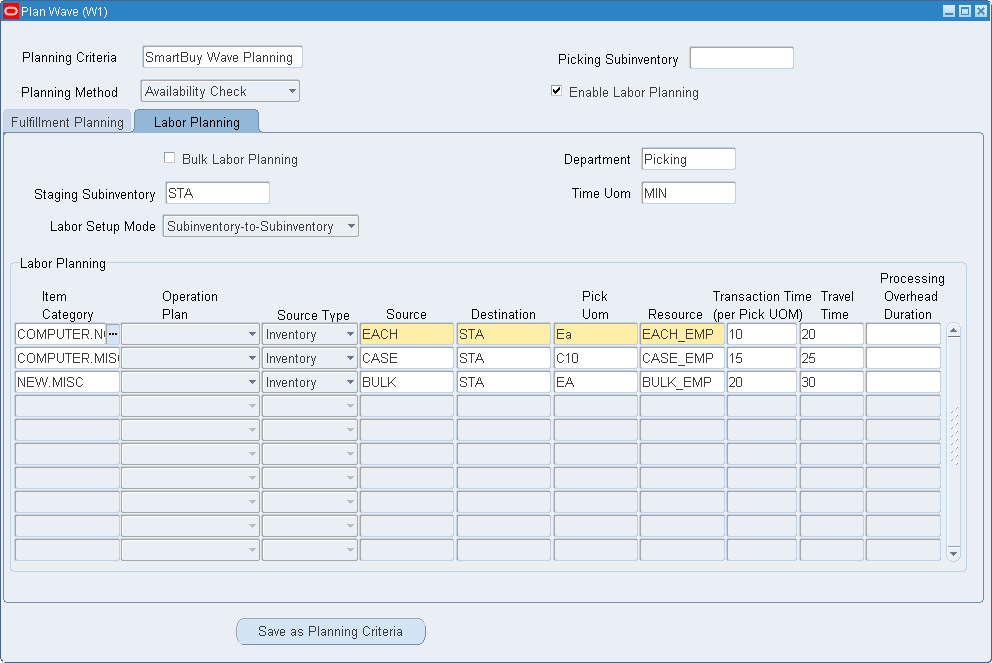The width and height of the screenshot is (992, 663).
Task: Click the vertical scrollbar track of the labor table
Action: pos(953,443)
